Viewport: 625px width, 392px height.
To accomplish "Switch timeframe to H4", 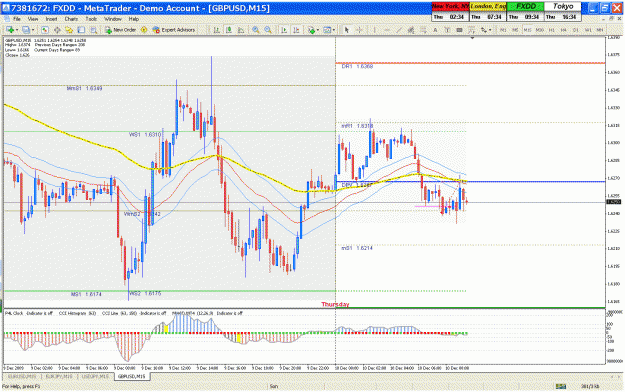I will click(563, 30).
